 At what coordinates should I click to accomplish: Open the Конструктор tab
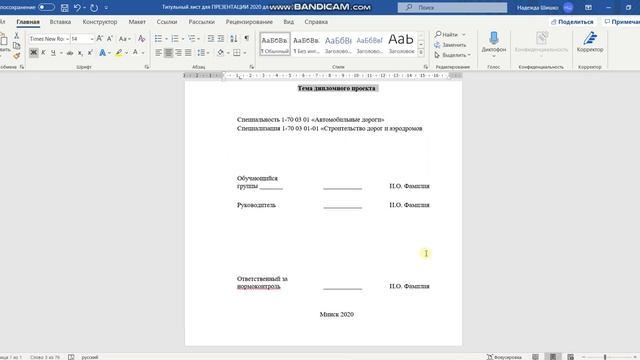pos(100,22)
